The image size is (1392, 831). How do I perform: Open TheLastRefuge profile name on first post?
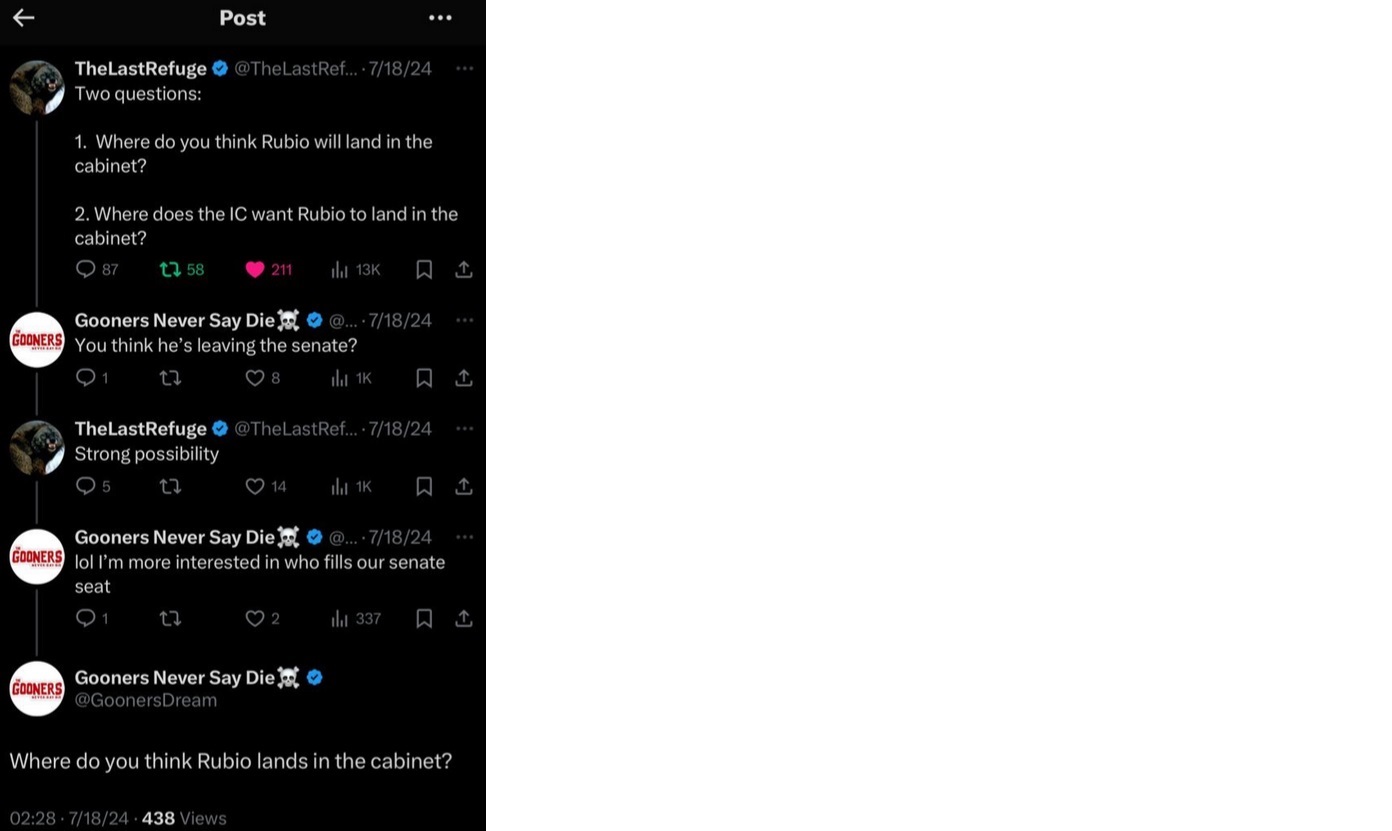tap(141, 68)
